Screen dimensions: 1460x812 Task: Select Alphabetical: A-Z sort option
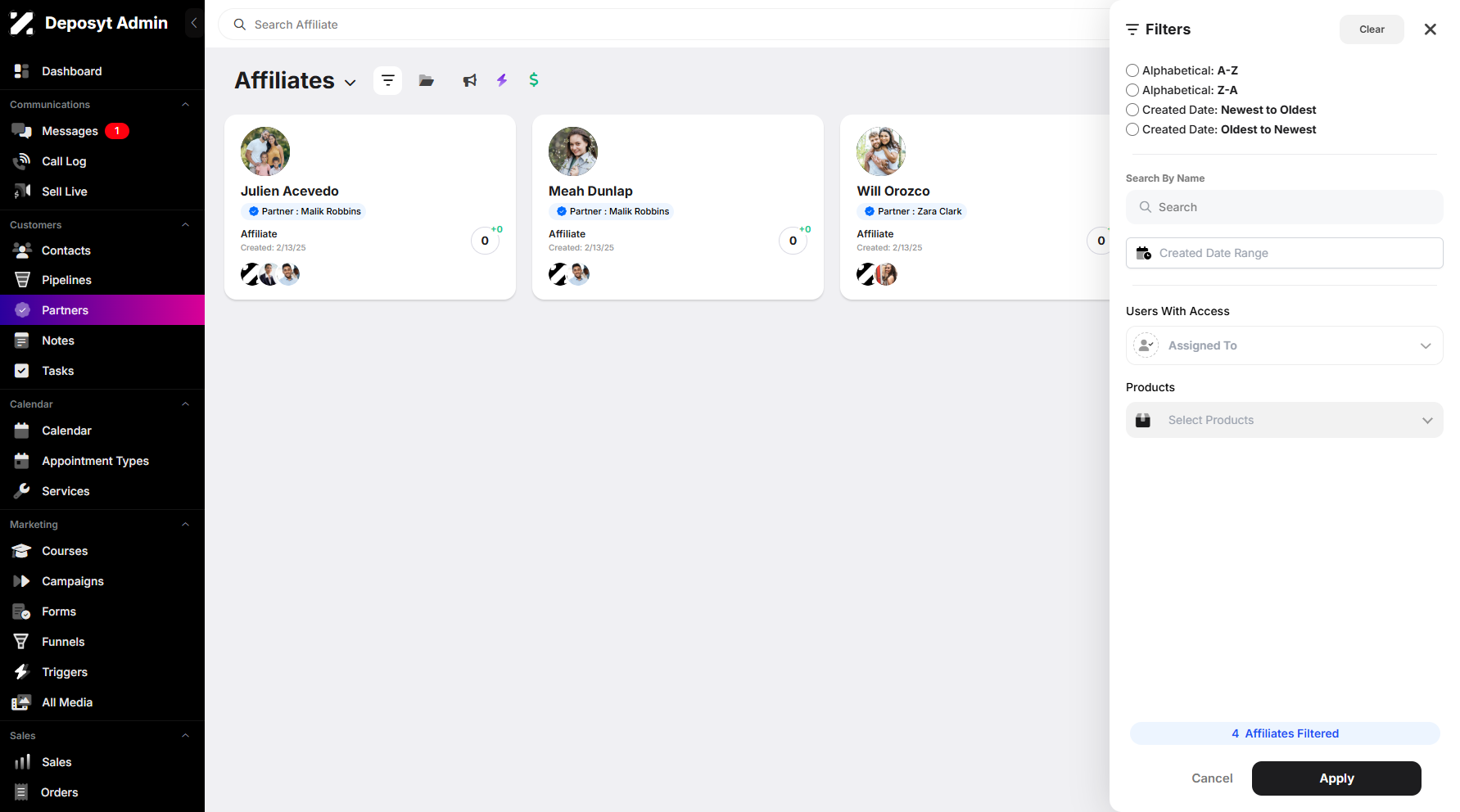click(x=1132, y=70)
